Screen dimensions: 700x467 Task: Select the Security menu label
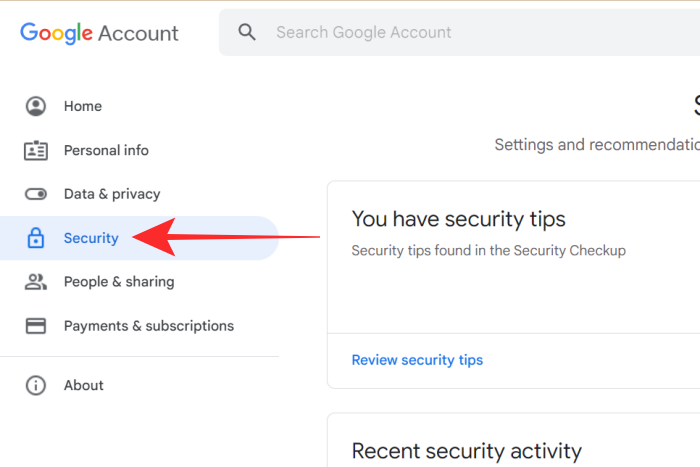point(91,238)
